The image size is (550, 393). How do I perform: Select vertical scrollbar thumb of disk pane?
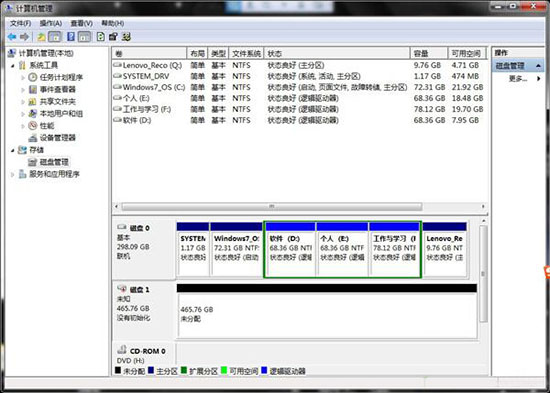pos(483,273)
